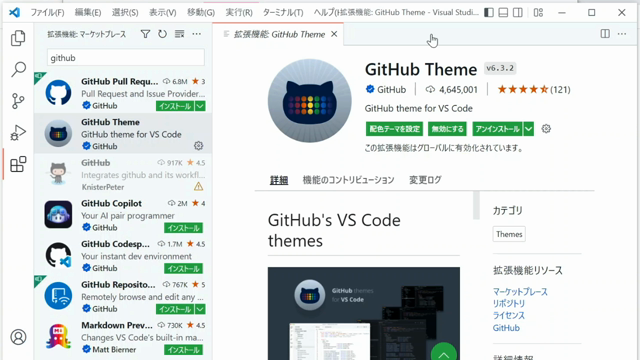Refresh the extensions marketplace list
640x360 pixels.
pyautogui.click(x=162, y=34)
